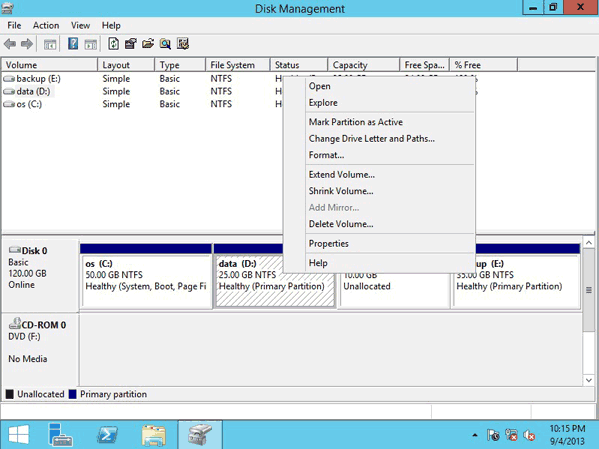599x449 pixels.
Task: Click the Unallocated black legend swatch
Action: 10,394
